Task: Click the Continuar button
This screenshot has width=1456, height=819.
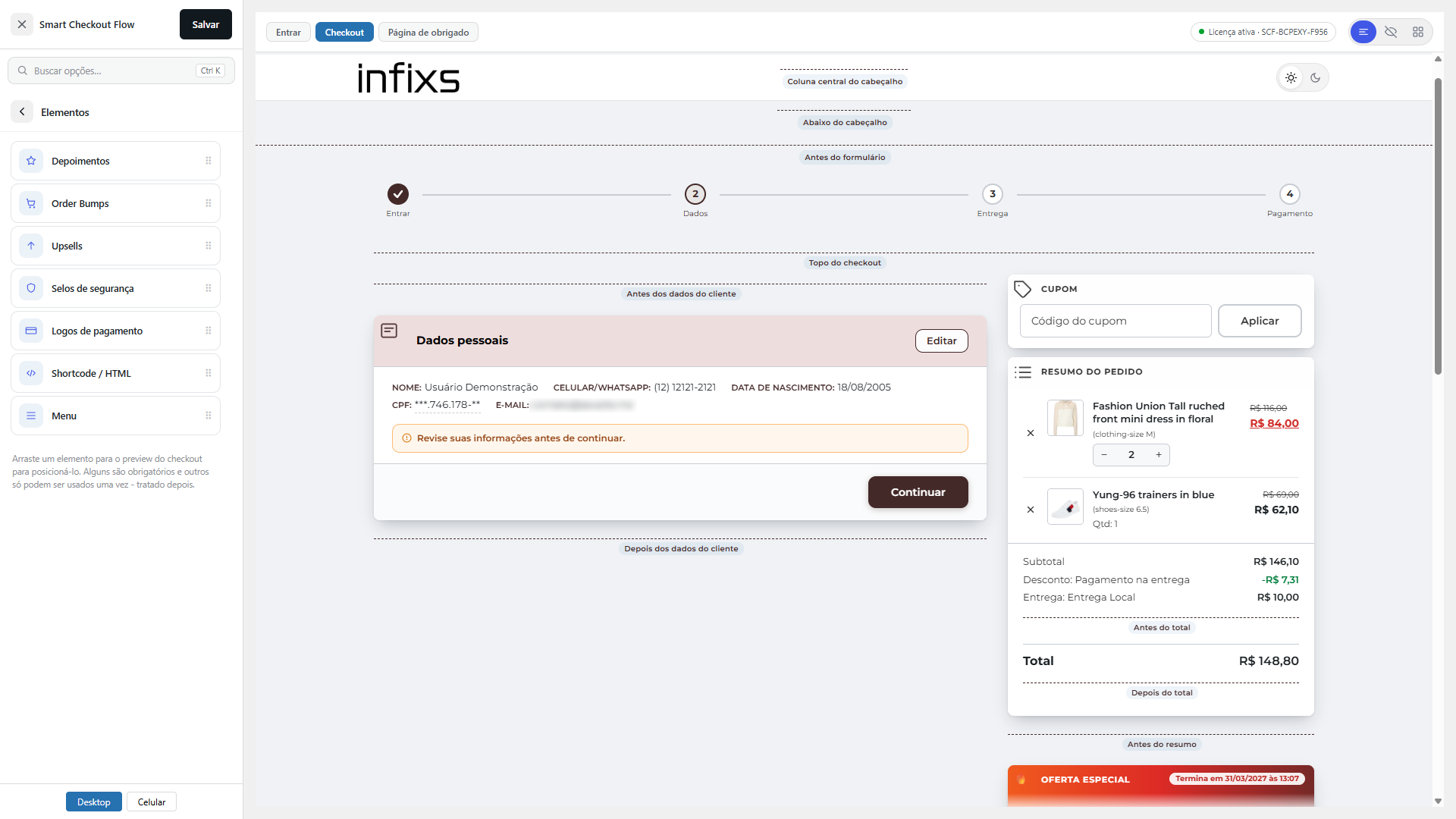Action: (x=918, y=492)
